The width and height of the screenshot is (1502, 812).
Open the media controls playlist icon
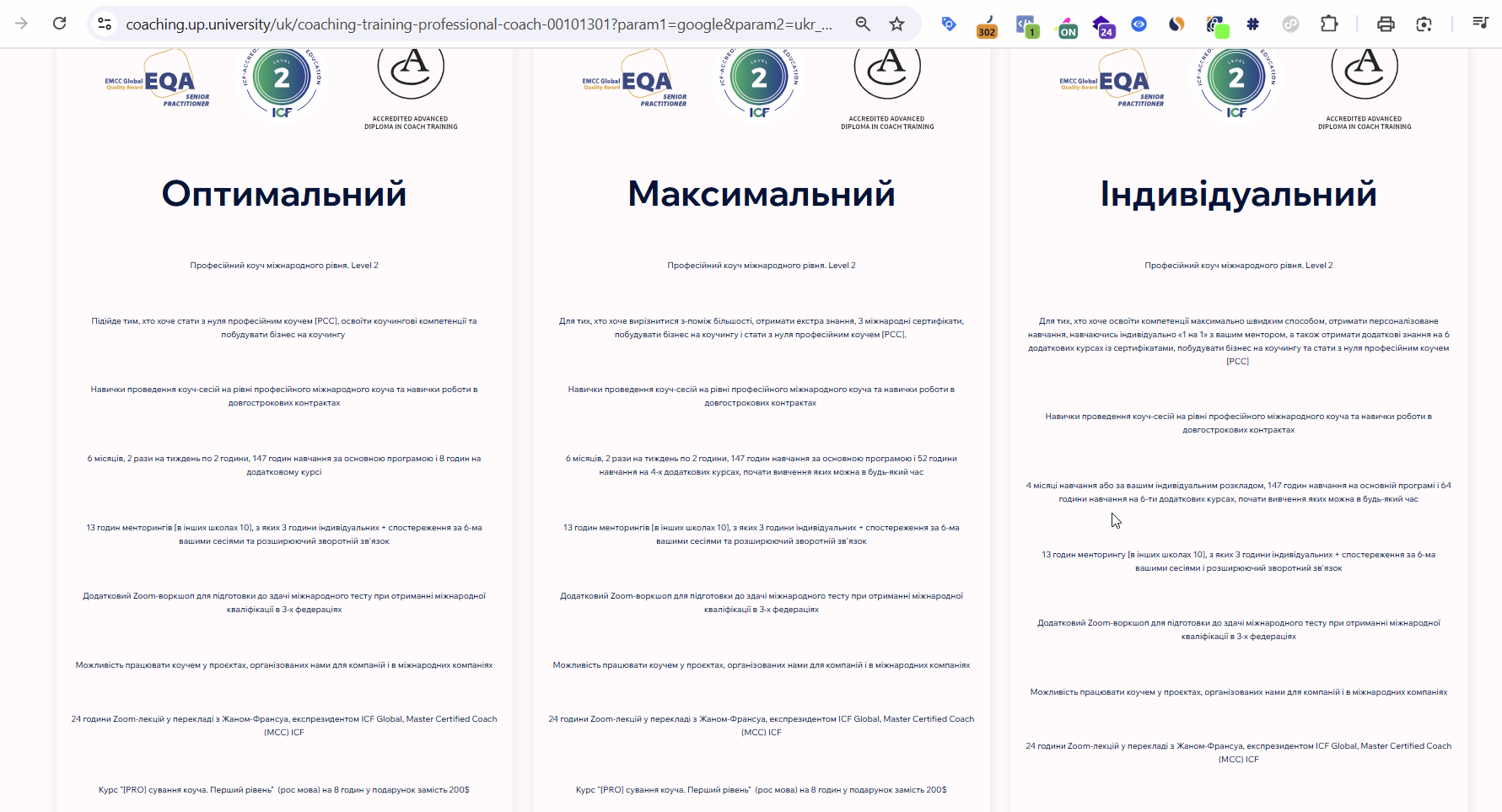[x=1480, y=24]
